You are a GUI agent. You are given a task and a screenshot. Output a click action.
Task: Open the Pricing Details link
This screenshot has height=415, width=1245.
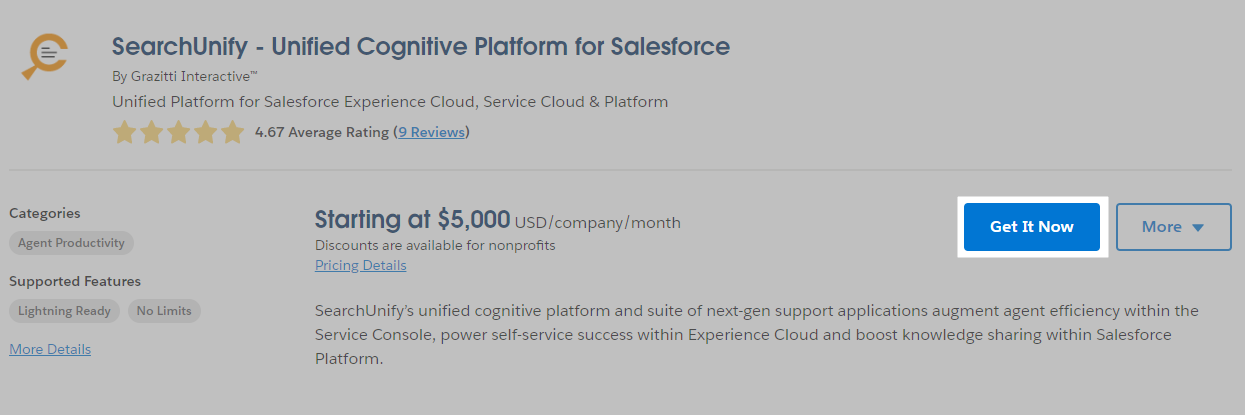coord(360,265)
